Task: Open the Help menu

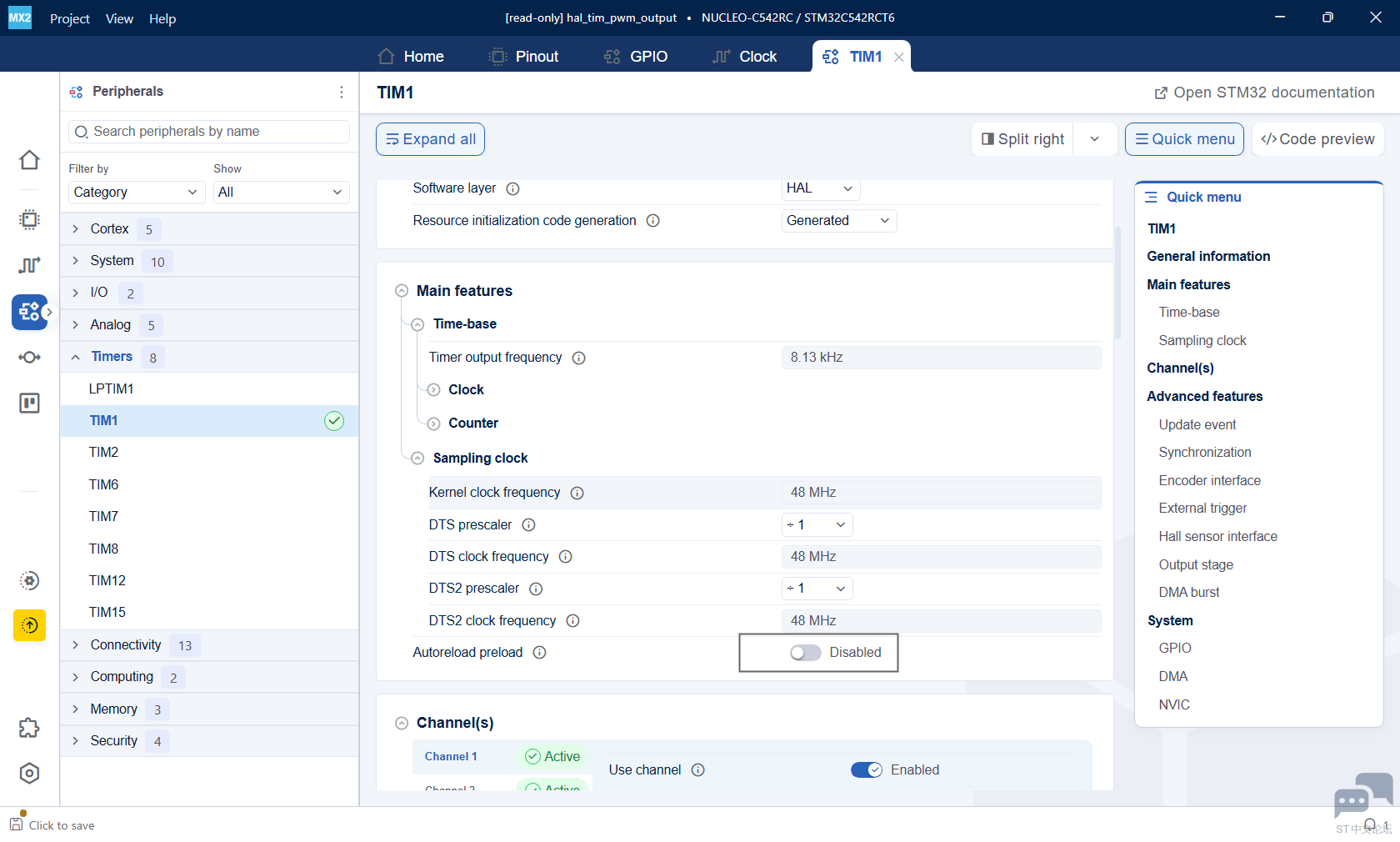Action: 162,18
